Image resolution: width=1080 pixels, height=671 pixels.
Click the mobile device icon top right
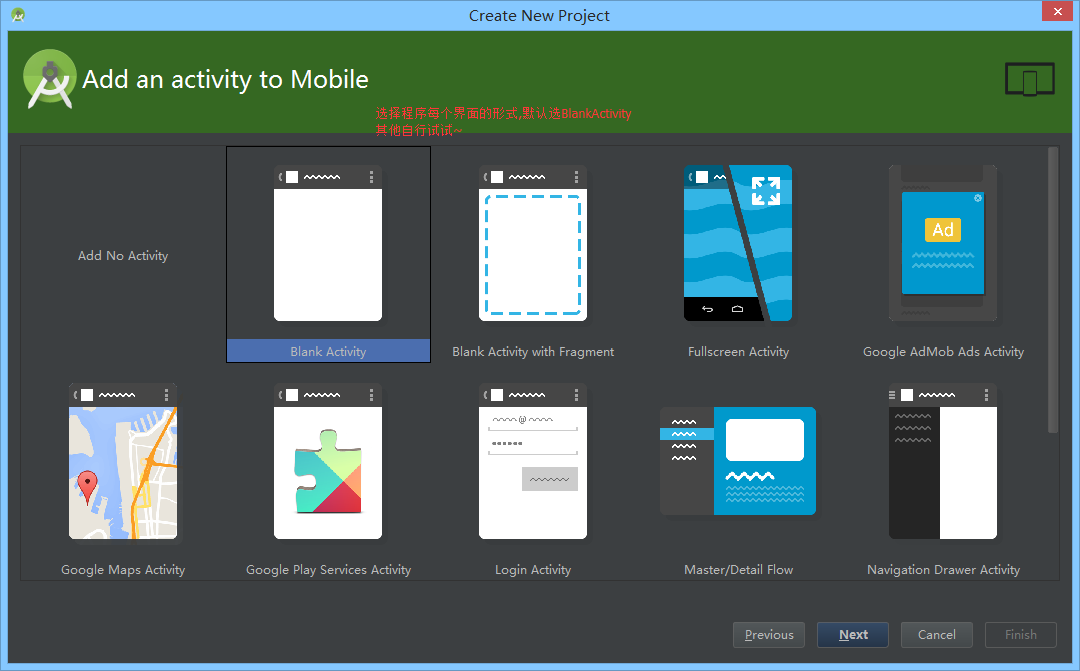pyautogui.click(x=1029, y=77)
